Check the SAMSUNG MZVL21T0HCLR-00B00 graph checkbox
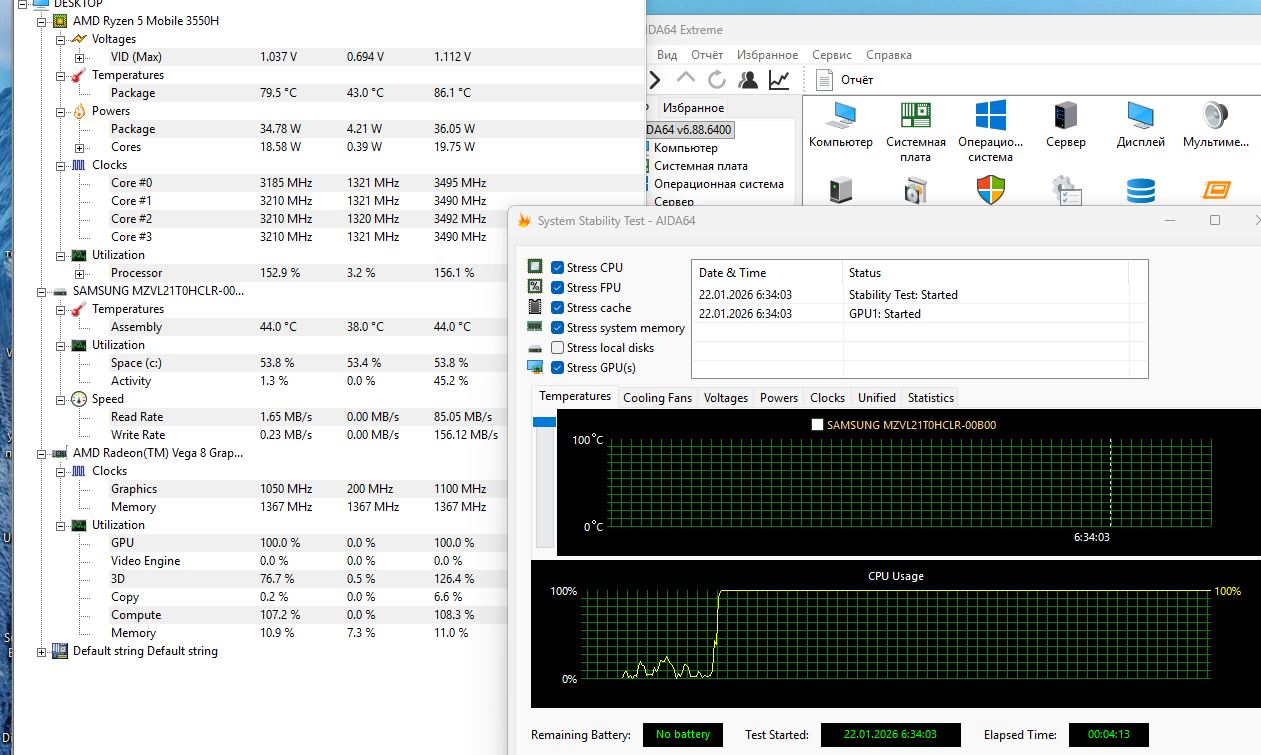 click(817, 425)
